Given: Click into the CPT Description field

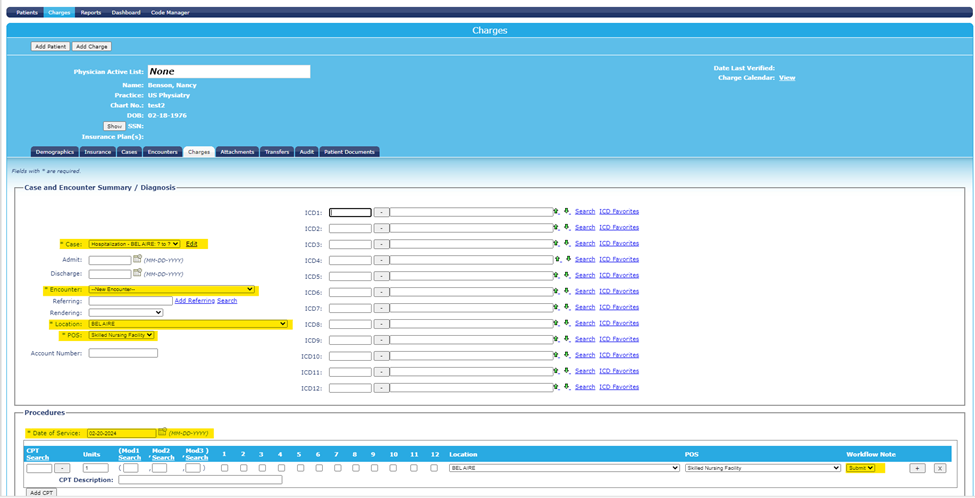Looking at the screenshot, I should (200, 480).
